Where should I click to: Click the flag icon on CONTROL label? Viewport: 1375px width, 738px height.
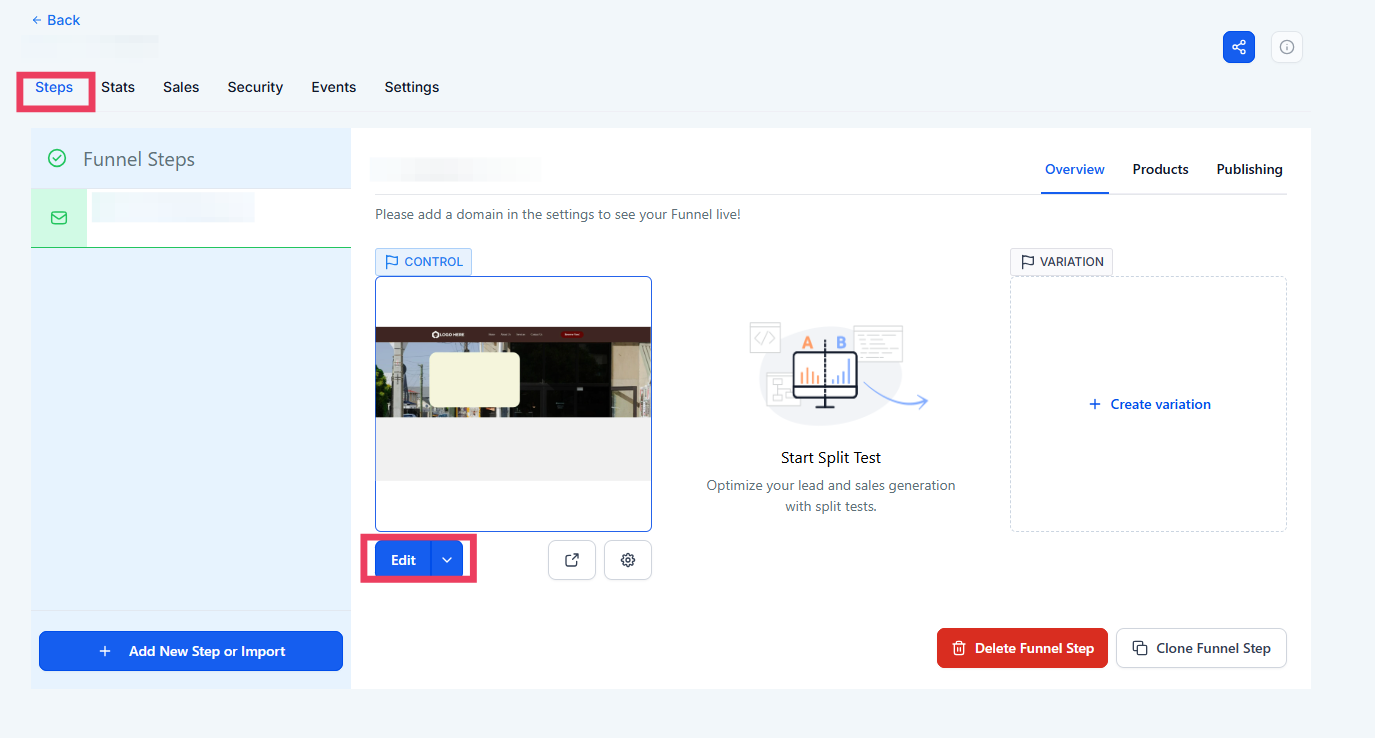coord(392,262)
